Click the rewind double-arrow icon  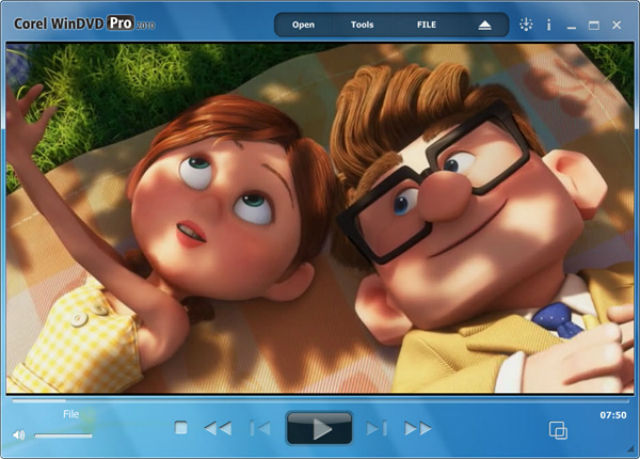[x=217, y=428]
